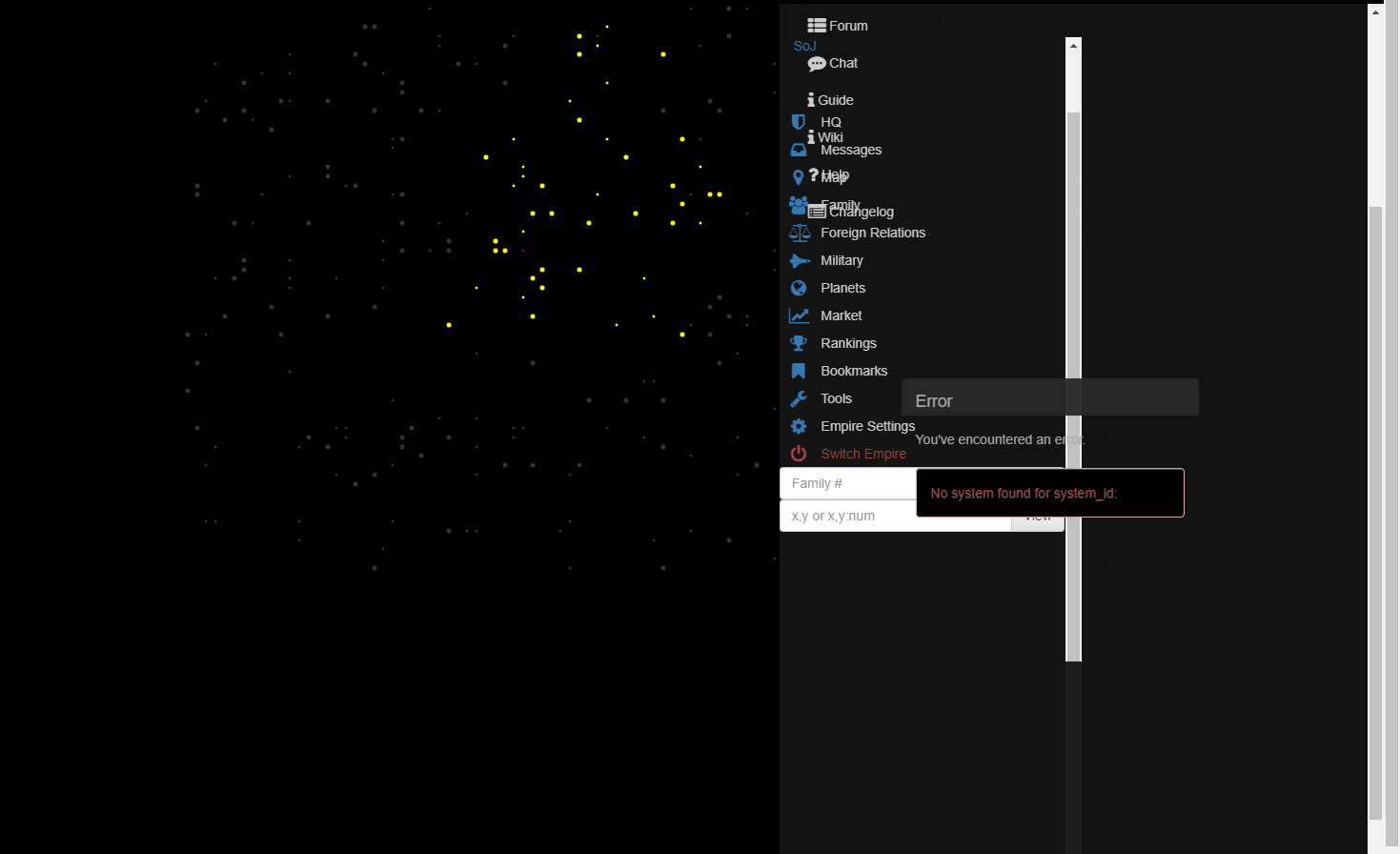Image resolution: width=1400 pixels, height=854 pixels.
Task: Click the Empire Settings gear icon
Action: (799, 426)
